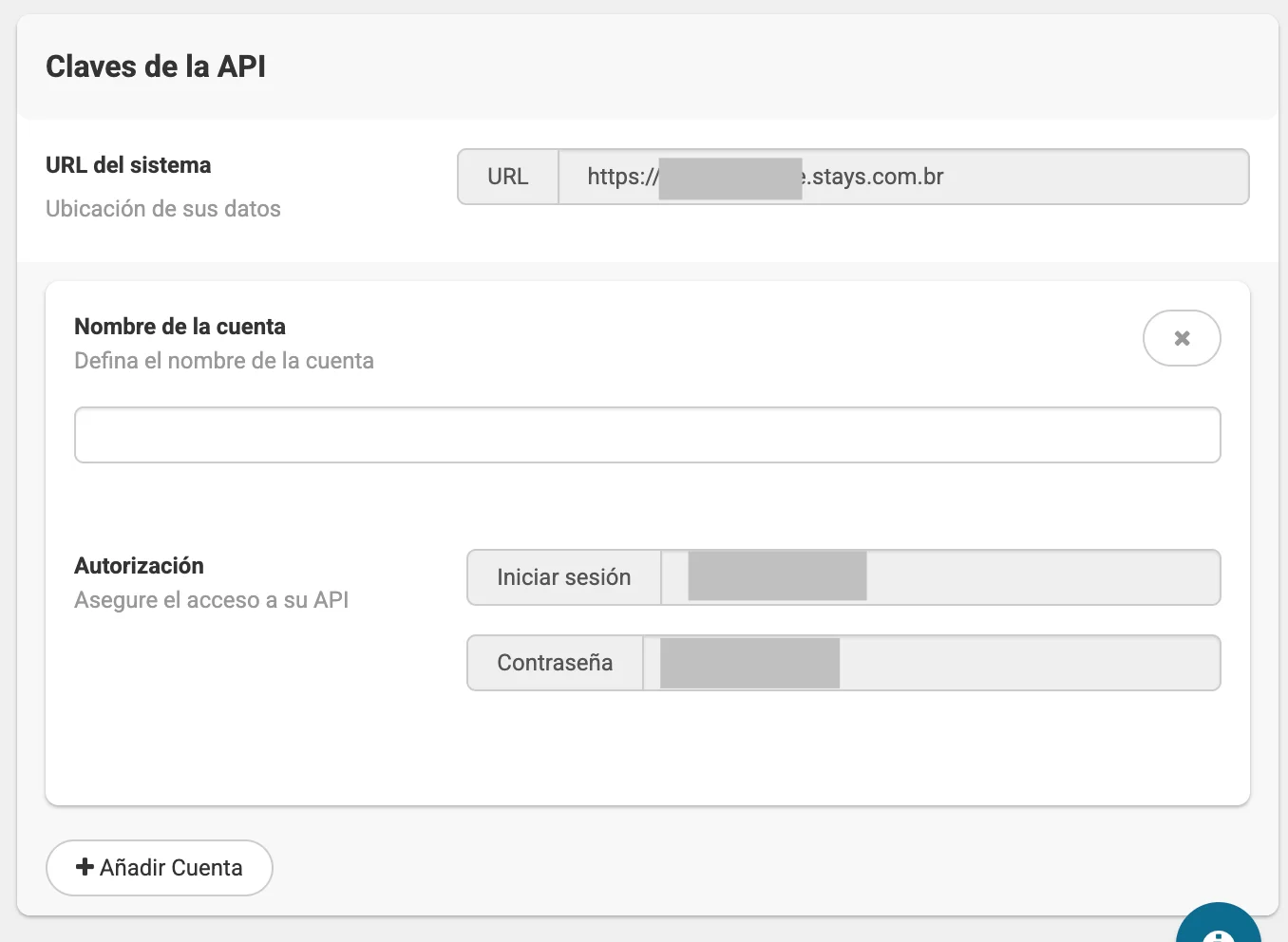Click the URL prefix label

pyautogui.click(x=508, y=177)
